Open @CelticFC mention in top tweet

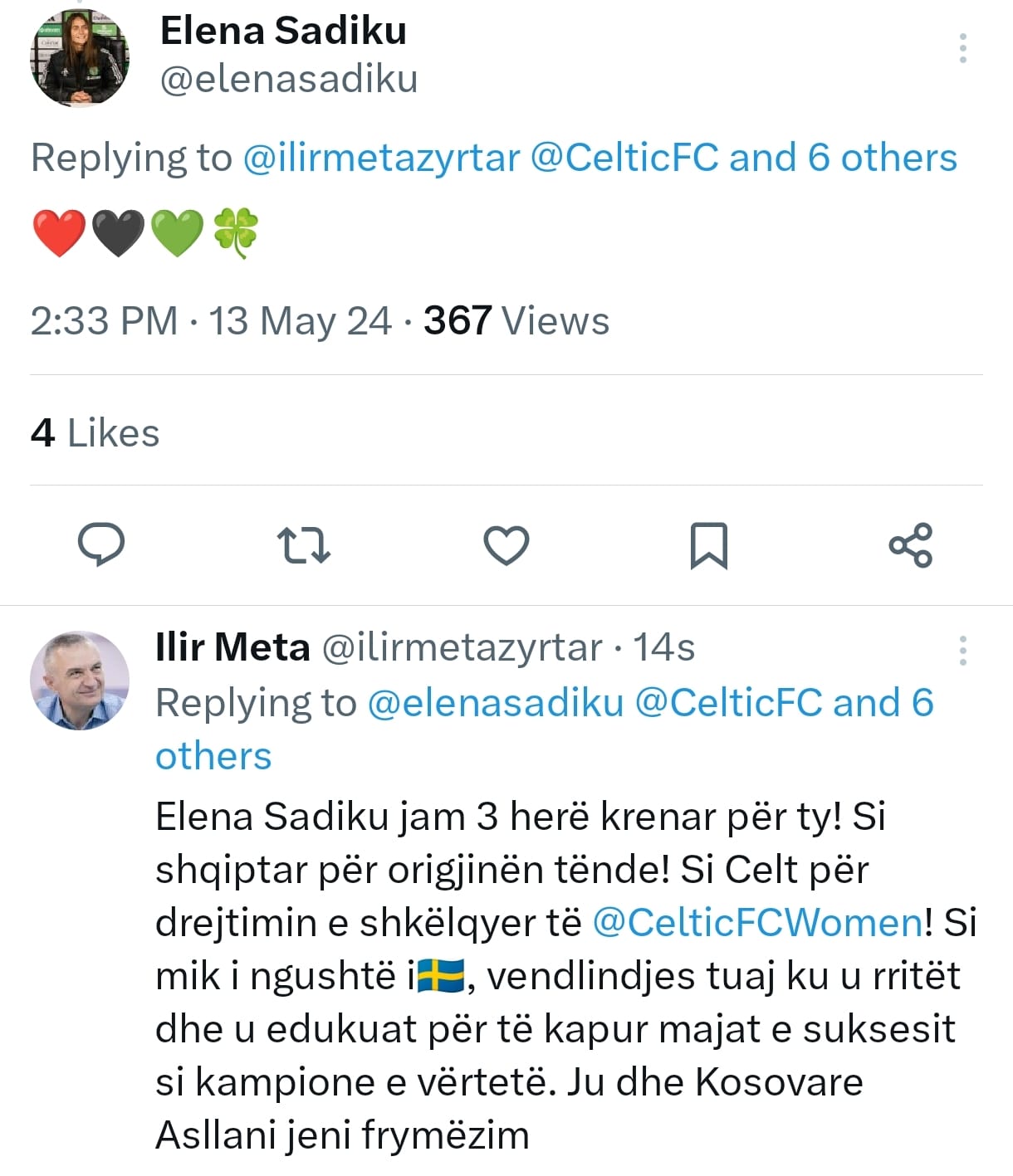(x=624, y=158)
